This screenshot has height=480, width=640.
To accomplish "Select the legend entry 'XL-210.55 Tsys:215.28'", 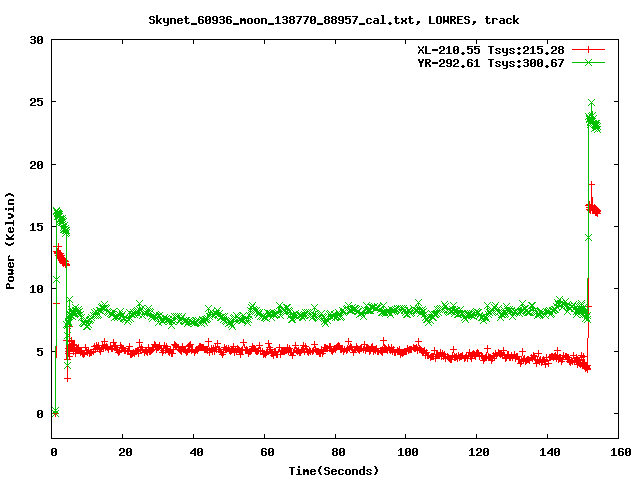I will 491,50.
